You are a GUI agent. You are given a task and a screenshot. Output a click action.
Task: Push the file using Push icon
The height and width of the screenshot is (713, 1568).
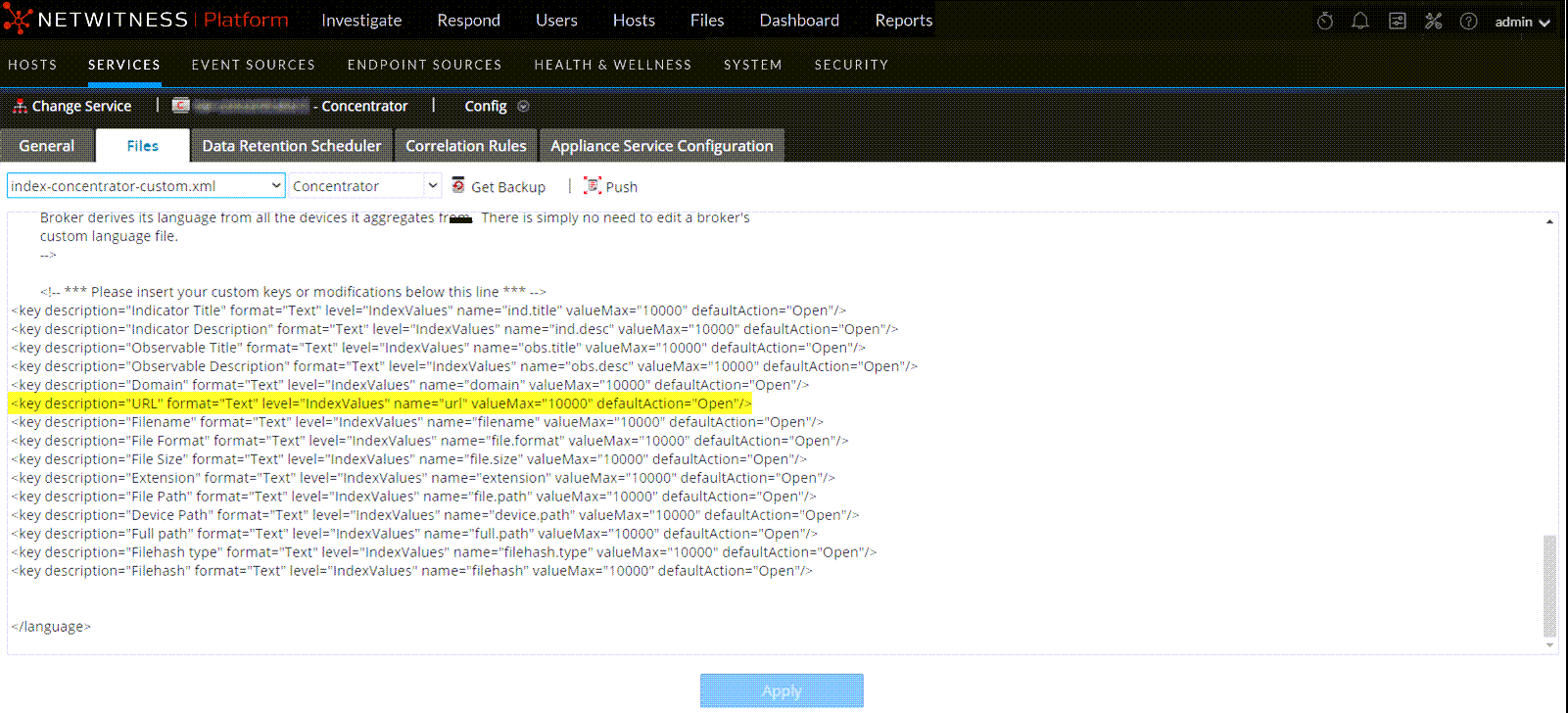pyautogui.click(x=593, y=186)
